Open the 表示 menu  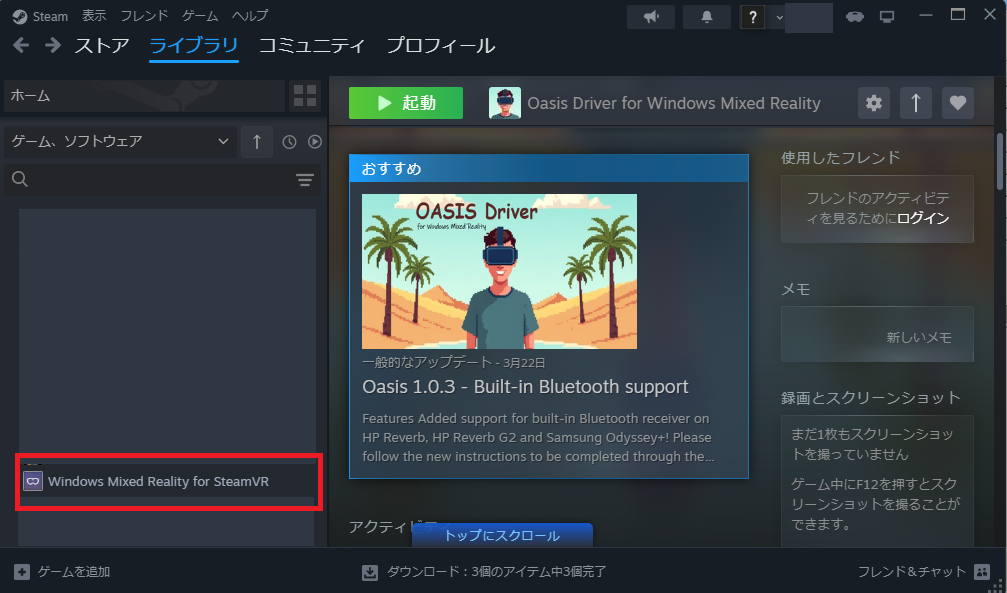[94, 15]
